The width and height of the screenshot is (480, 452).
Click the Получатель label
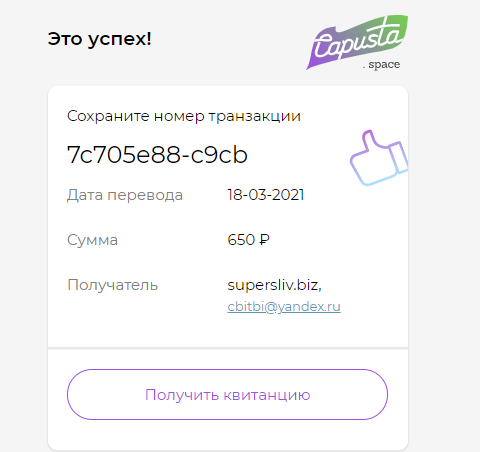tap(113, 285)
